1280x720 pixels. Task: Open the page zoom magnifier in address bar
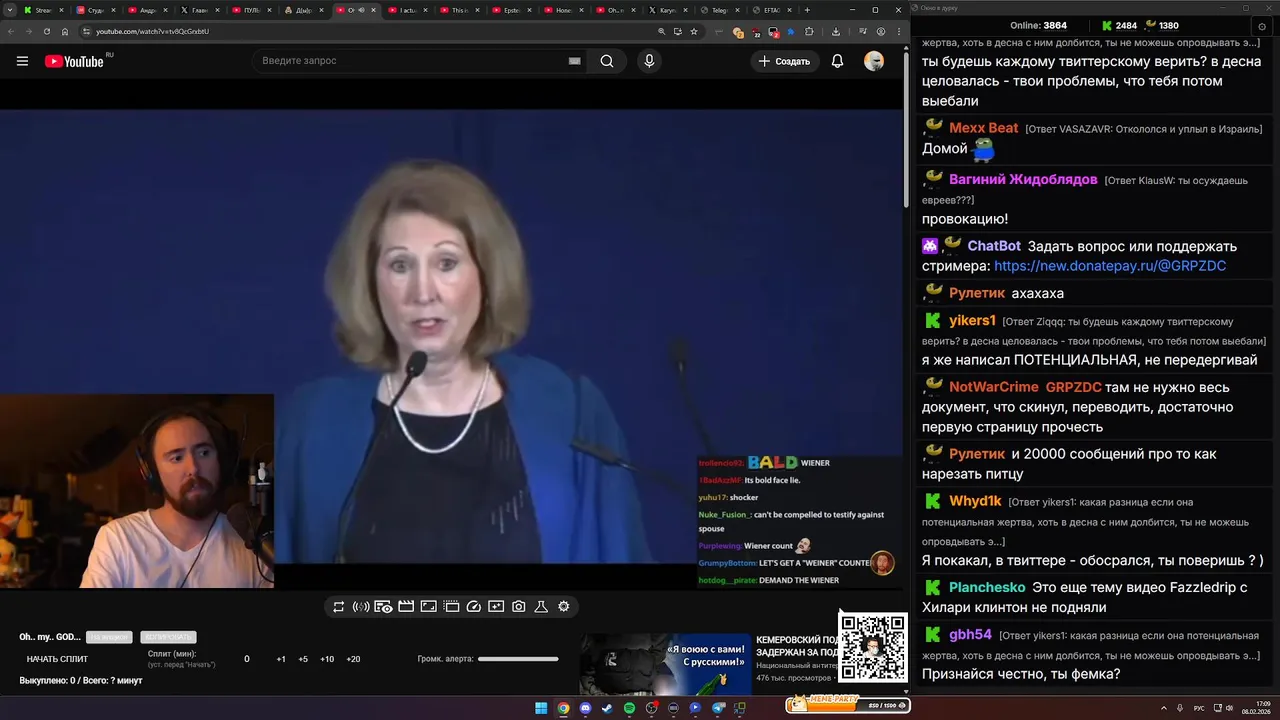coord(662,31)
